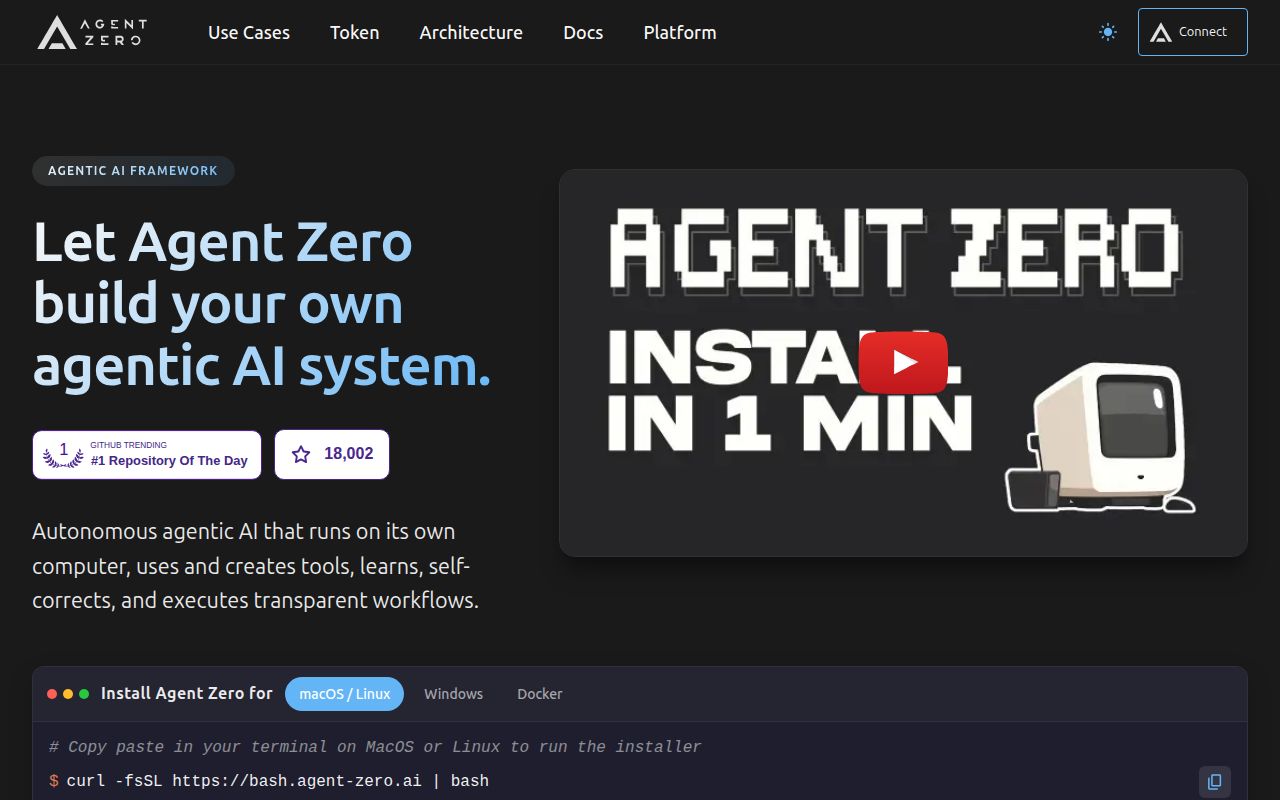Open the Use Cases menu
The height and width of the screenshot is (800, 1280).
coord(249,32)
